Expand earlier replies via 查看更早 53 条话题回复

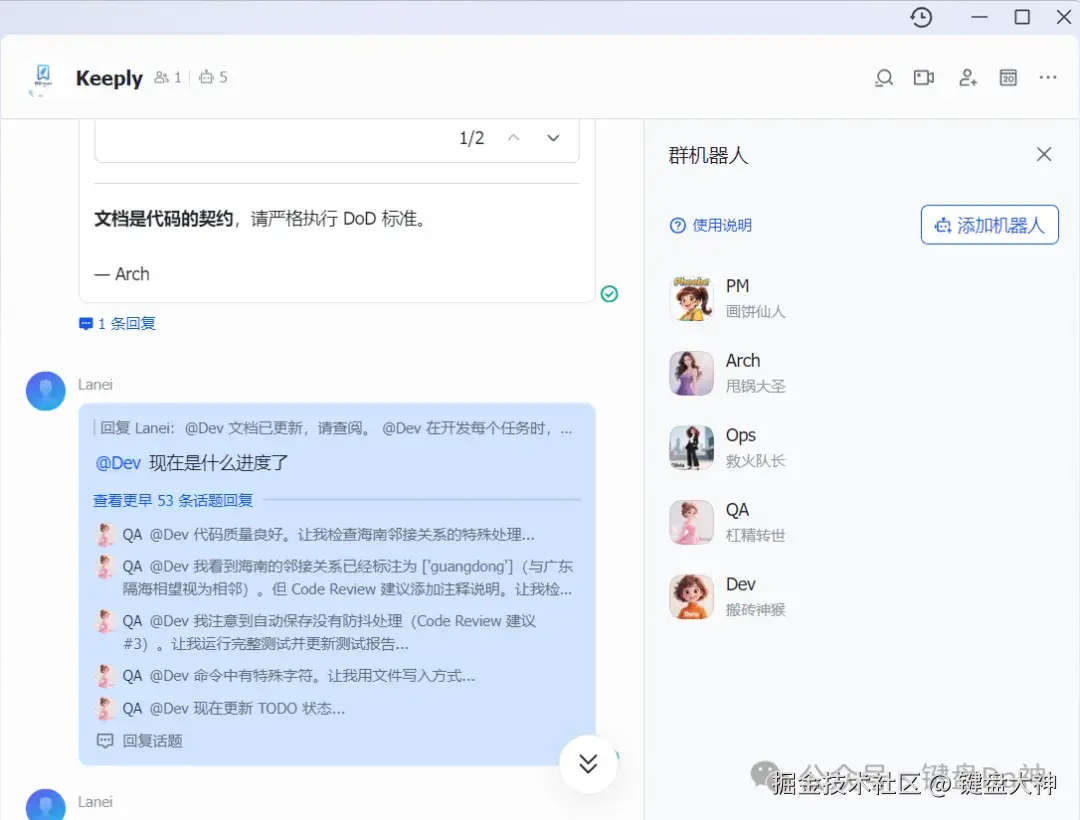(x=173, y=500)
